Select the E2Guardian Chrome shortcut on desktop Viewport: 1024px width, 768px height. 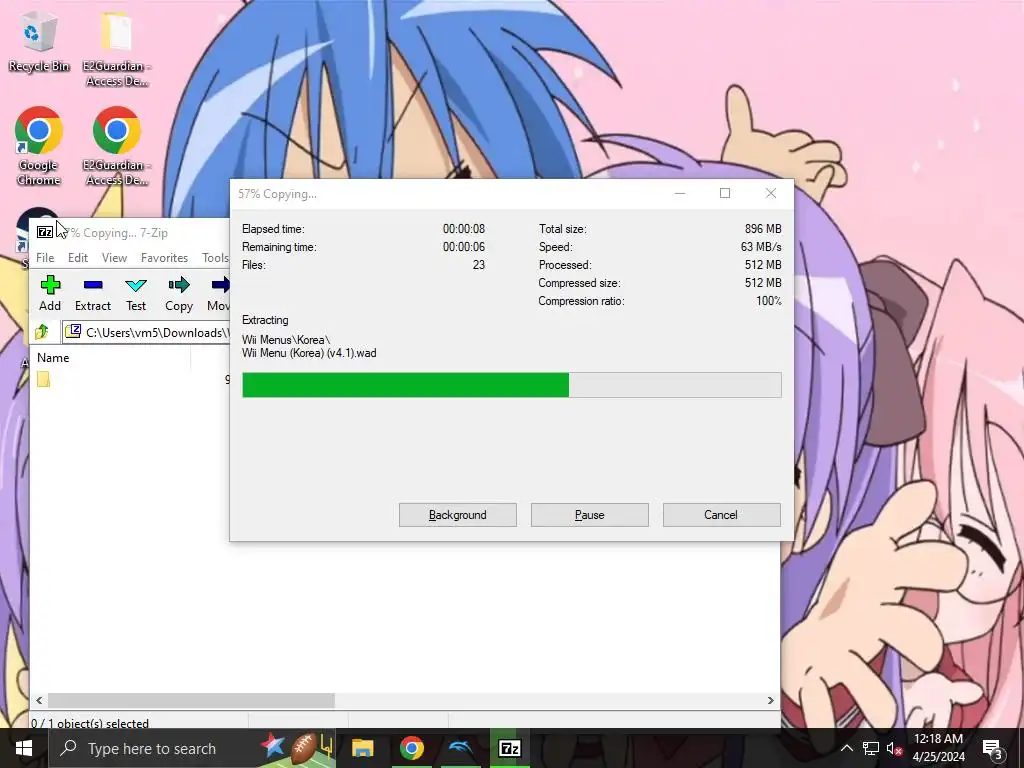[x=117, y=146]
